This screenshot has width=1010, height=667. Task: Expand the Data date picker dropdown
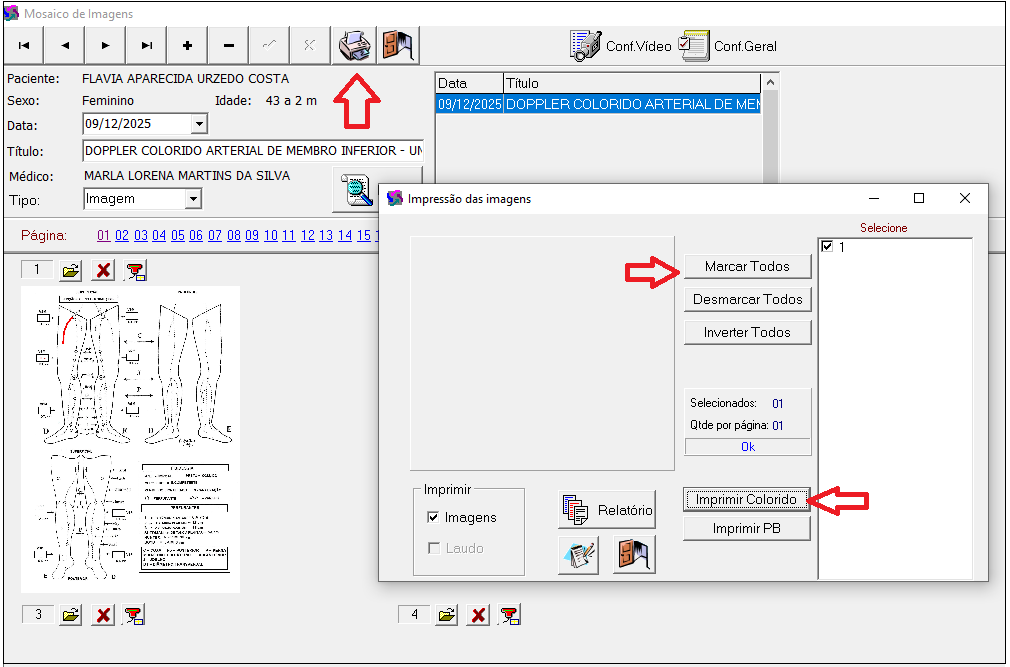(198, 124)
